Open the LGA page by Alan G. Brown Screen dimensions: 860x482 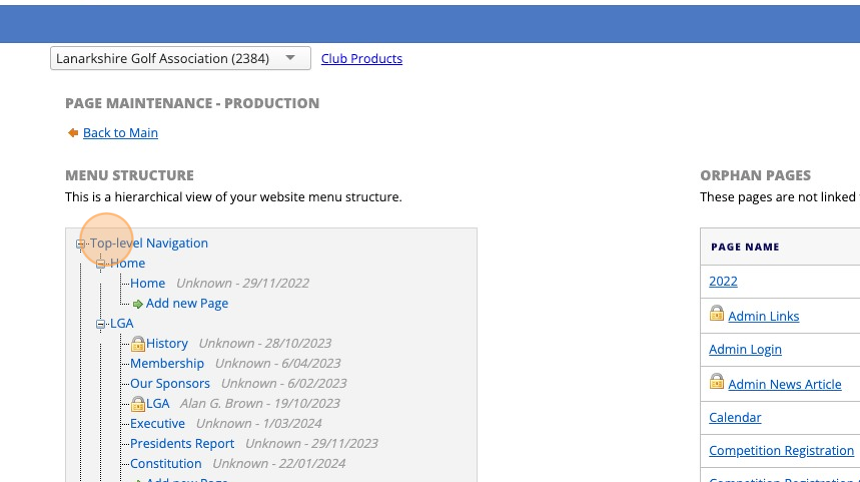click(x=157, y=404)
